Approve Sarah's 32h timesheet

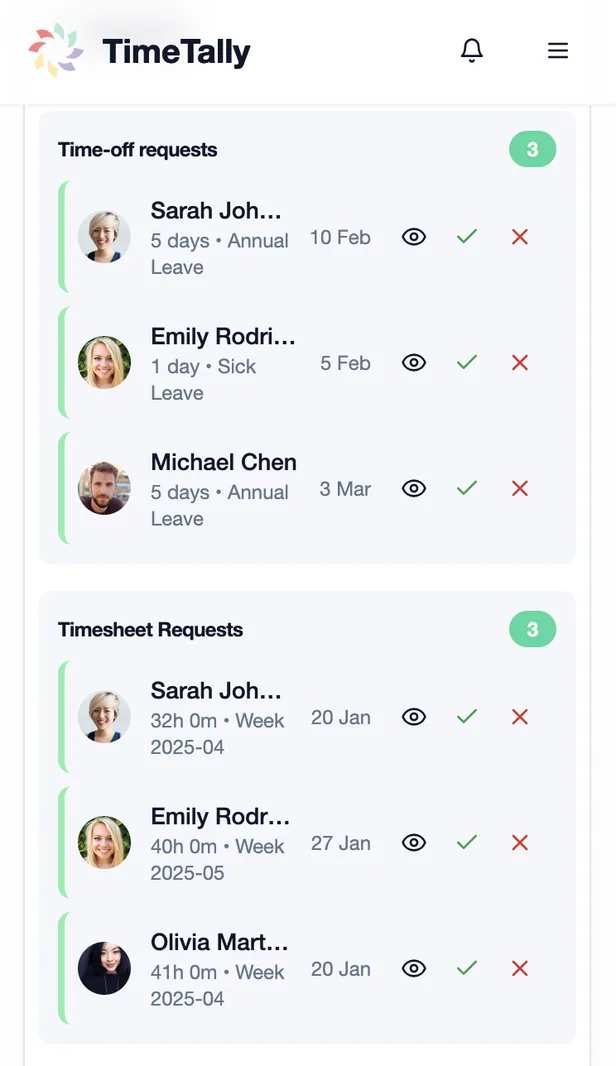[x=467, y=717]
